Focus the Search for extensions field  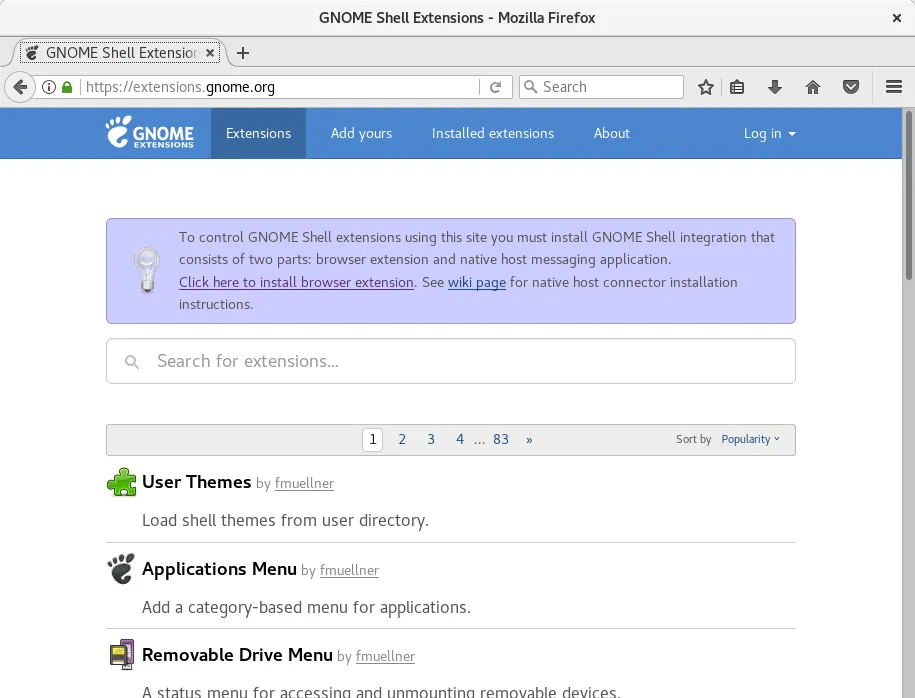pyautogui.click(x=450, y=361)
